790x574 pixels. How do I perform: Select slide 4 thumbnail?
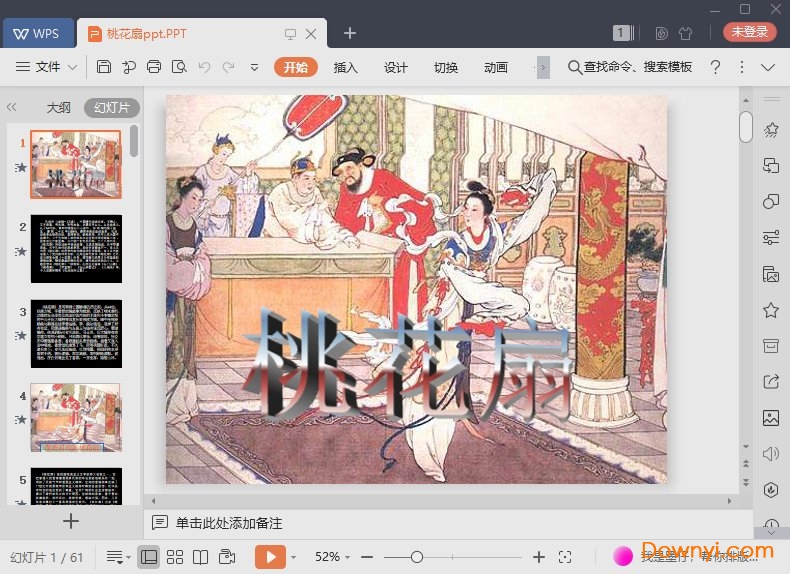point(76,417)
